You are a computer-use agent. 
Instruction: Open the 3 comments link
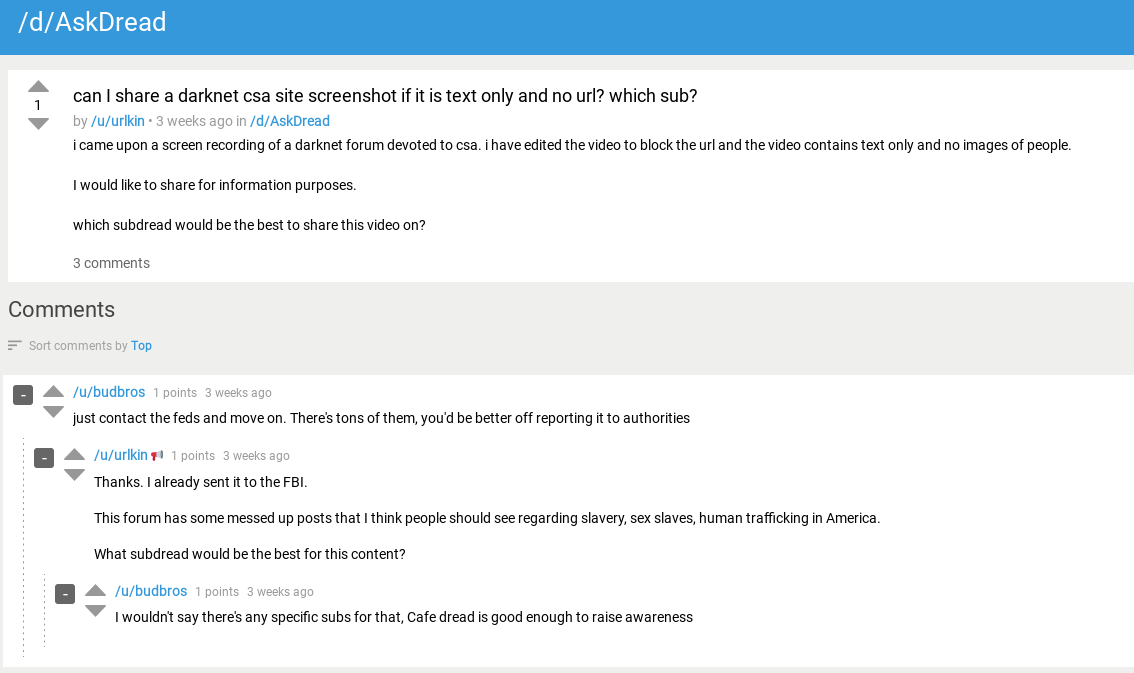click(111, 263)
